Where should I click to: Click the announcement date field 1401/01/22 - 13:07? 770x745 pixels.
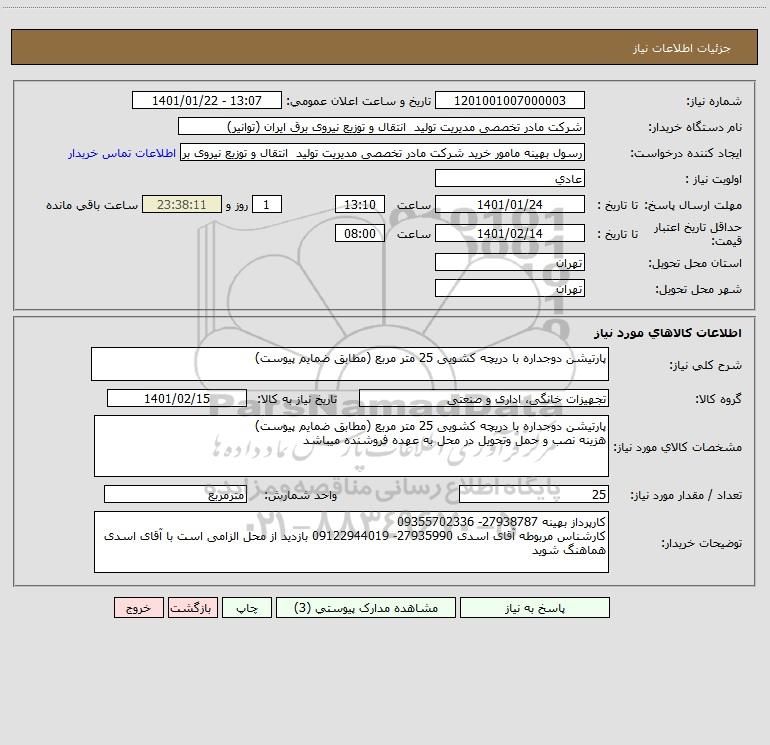coord(207,100)
